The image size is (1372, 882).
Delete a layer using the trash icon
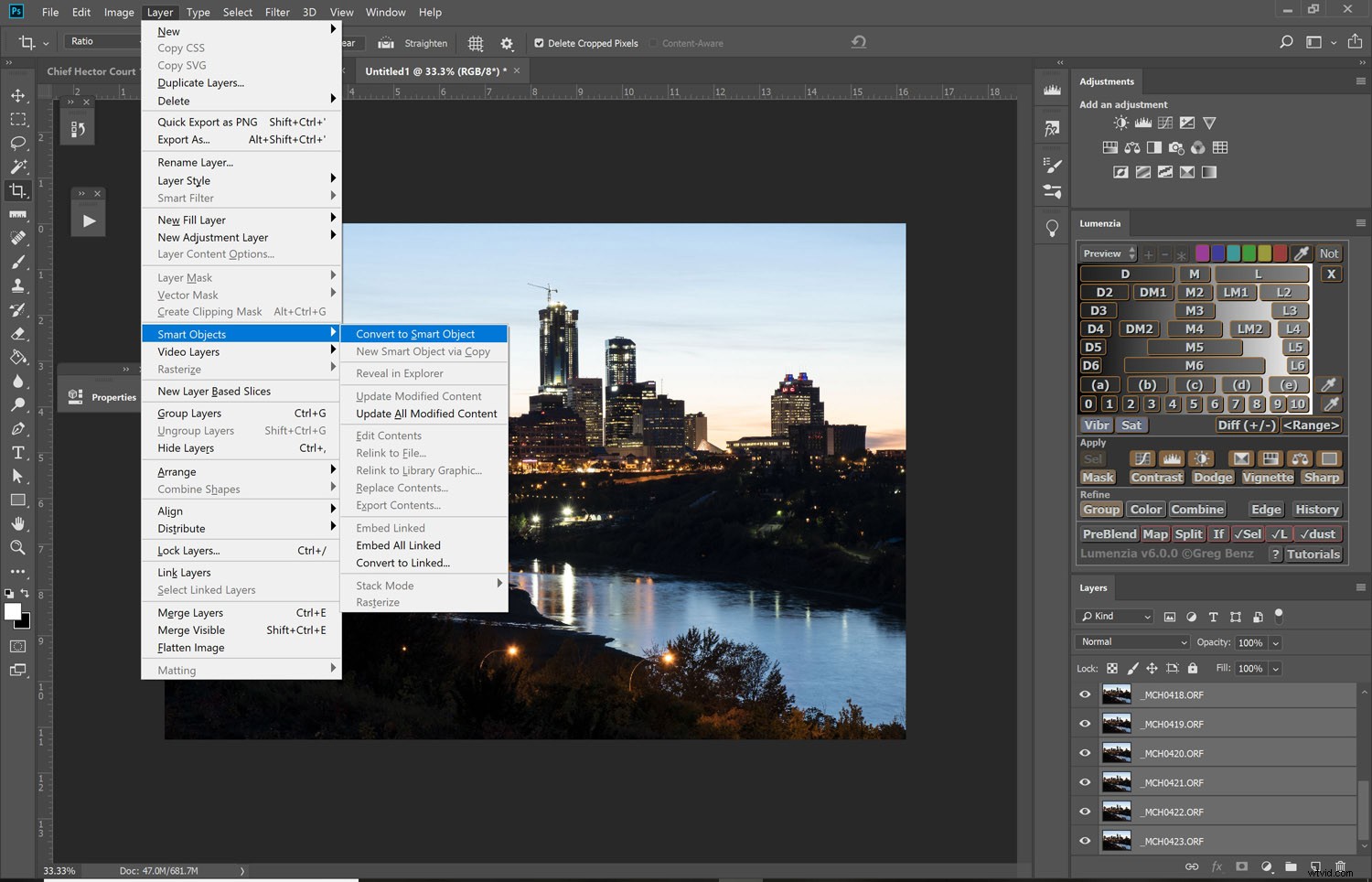(1342, 866)
